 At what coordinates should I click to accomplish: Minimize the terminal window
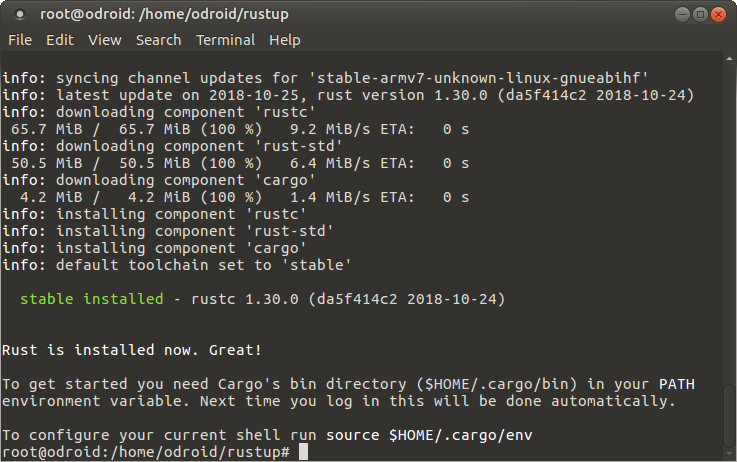[682, 15]
